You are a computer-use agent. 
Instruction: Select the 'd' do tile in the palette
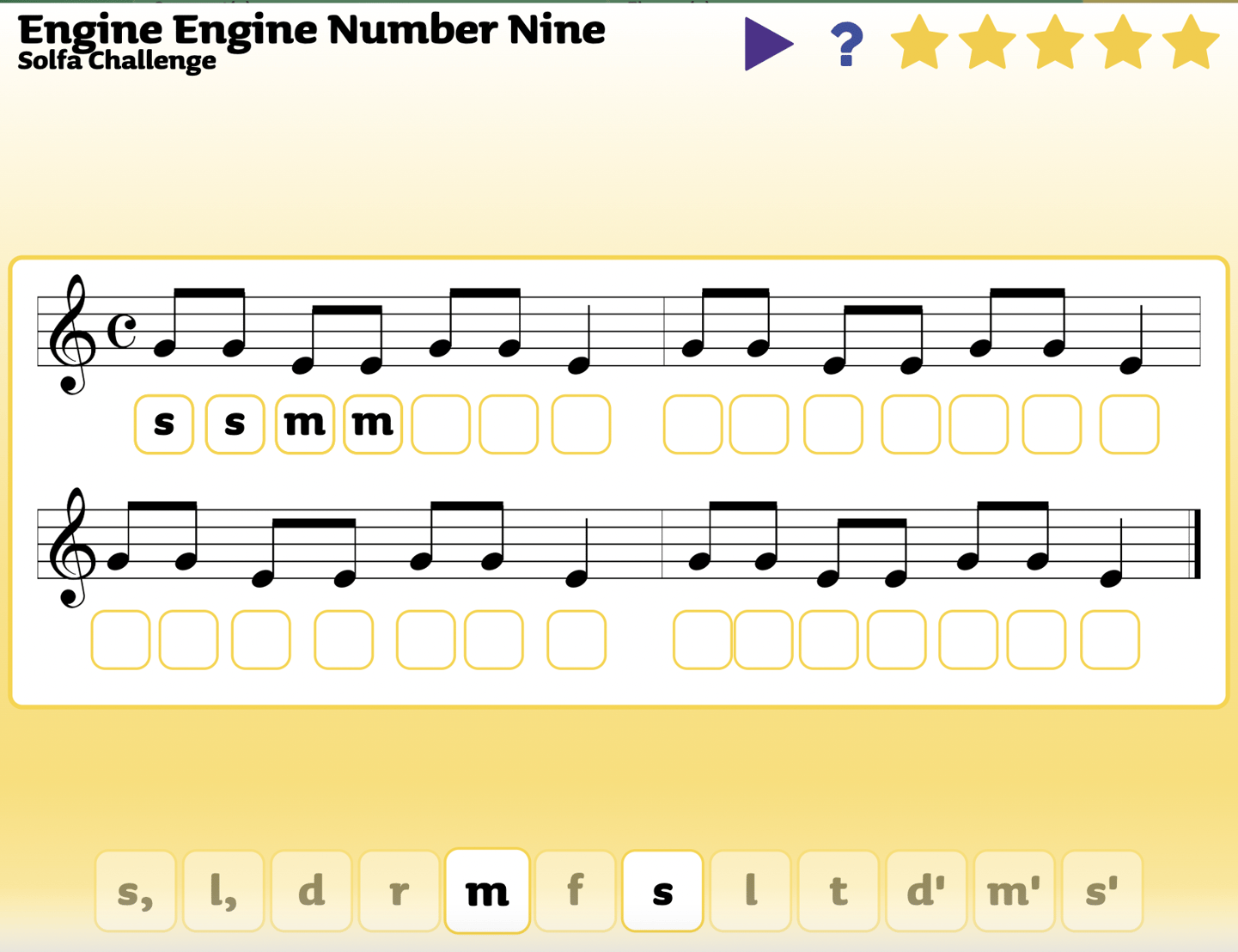coord(311,892)
